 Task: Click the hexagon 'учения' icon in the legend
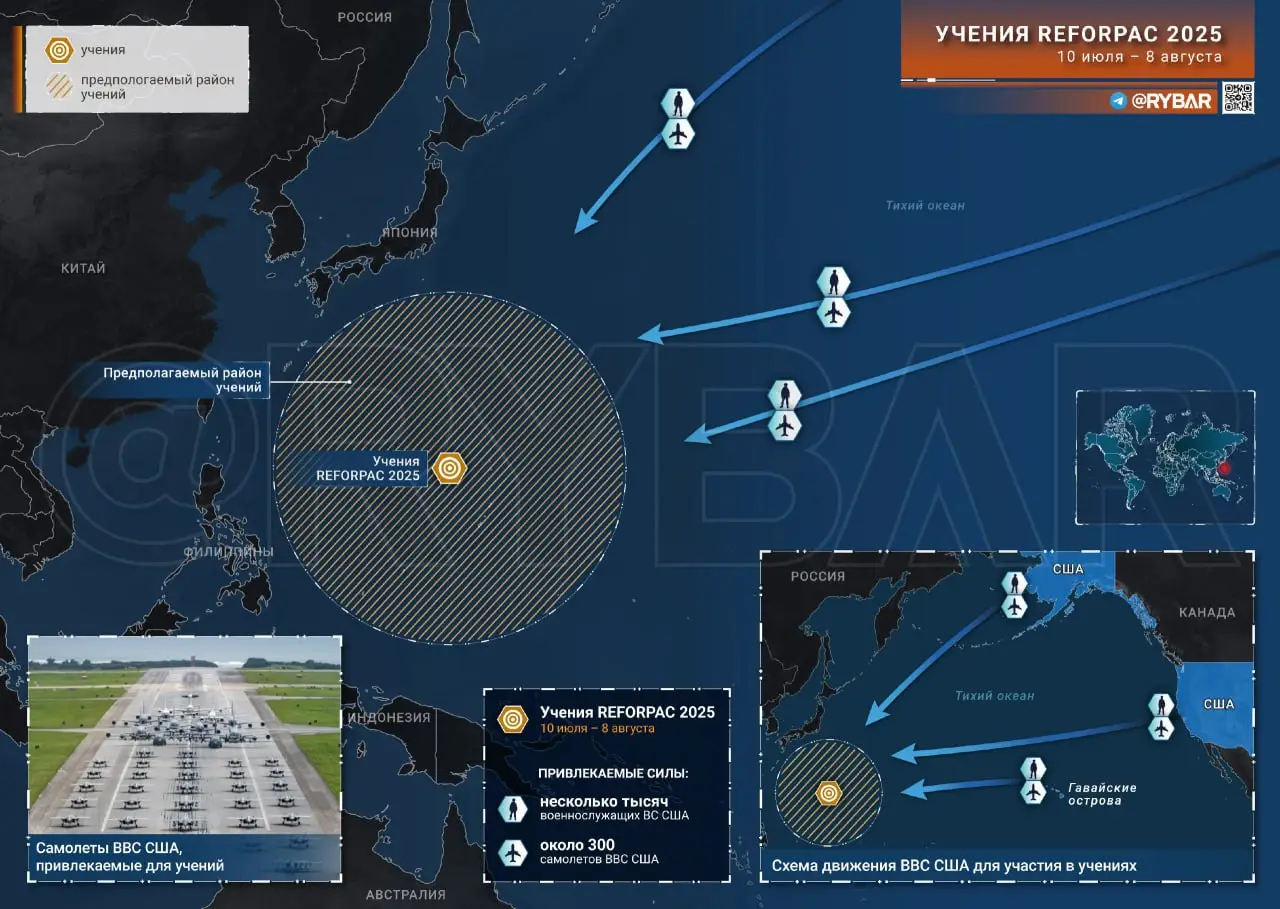pos(60,50)
